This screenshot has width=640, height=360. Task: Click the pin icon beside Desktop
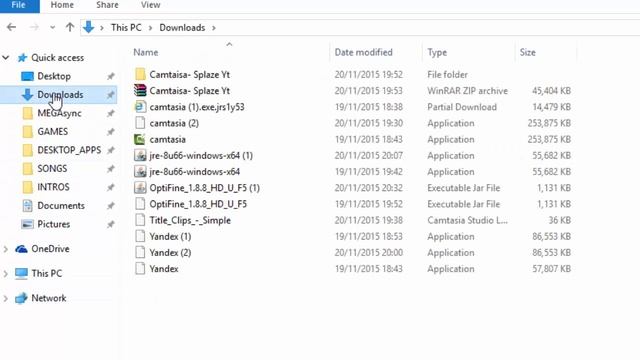111,76
